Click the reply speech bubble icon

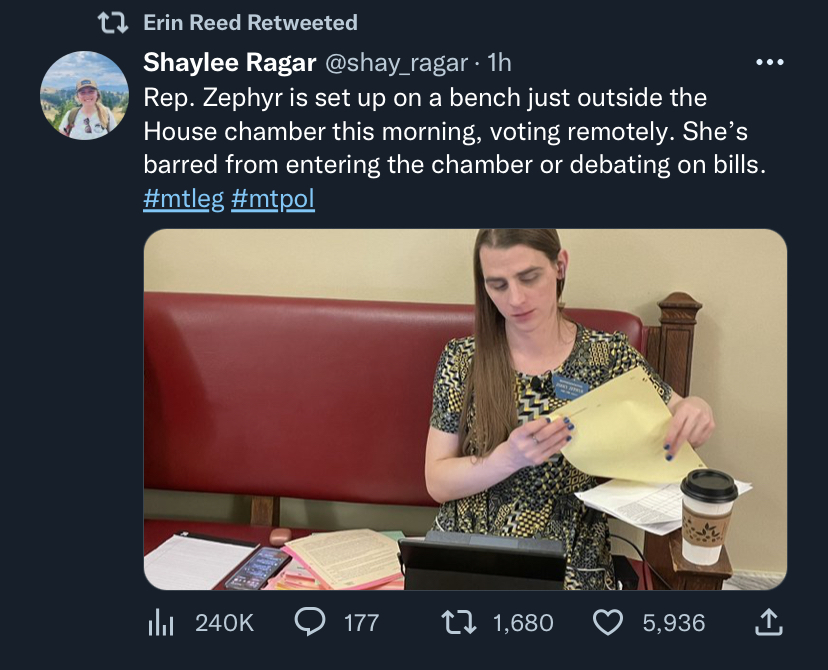(x=309, y=623)
